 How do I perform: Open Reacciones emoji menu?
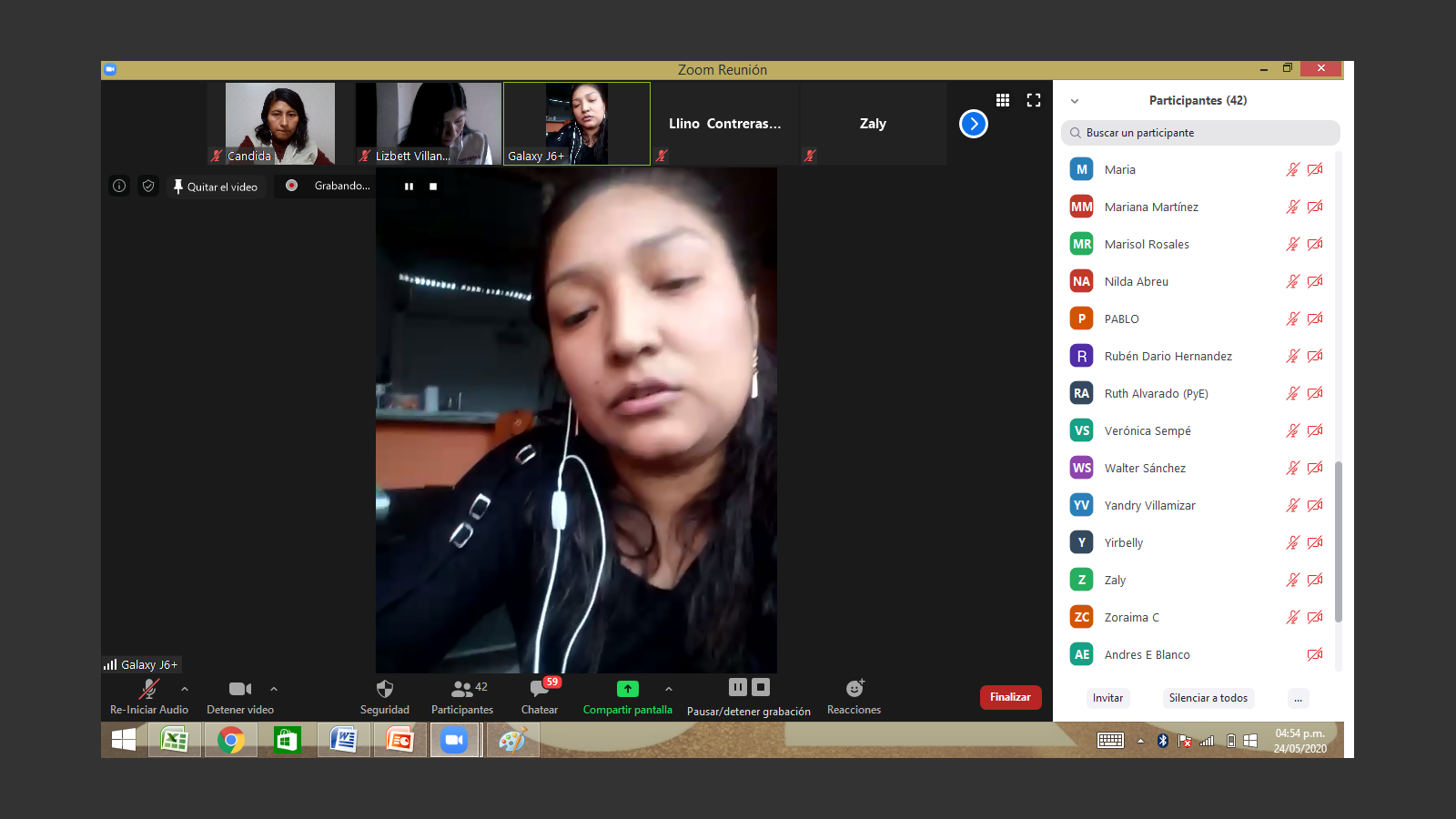click(854, 696)
